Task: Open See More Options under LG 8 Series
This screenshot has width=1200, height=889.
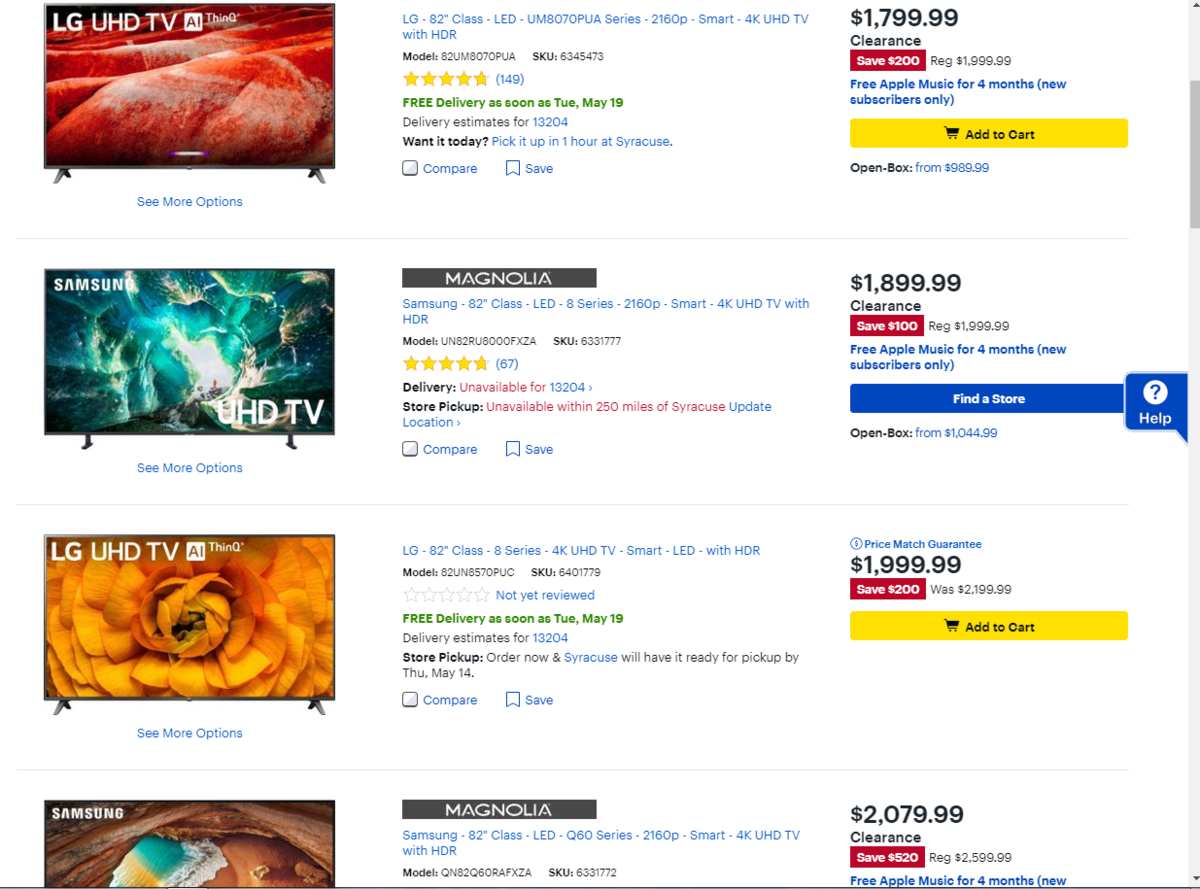Action: pyautogui.click(x=190, y=733)
